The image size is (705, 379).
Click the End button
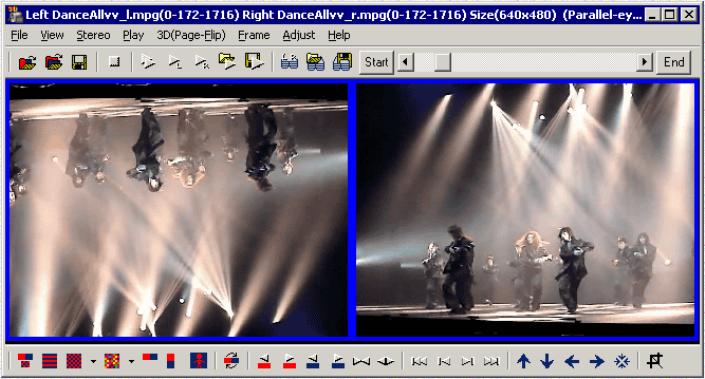pos(674,62)
